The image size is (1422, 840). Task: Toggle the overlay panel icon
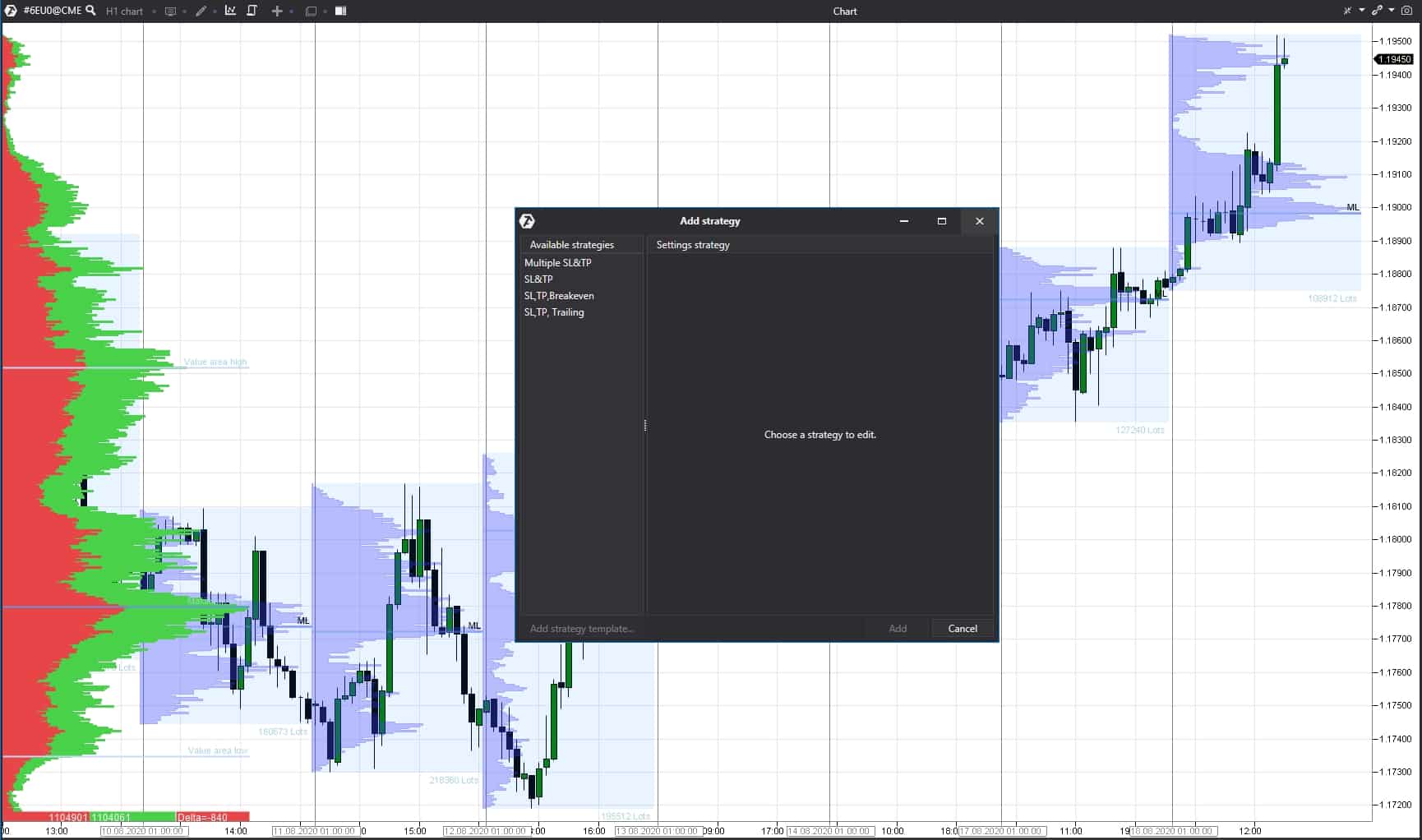tap(311, 11)
